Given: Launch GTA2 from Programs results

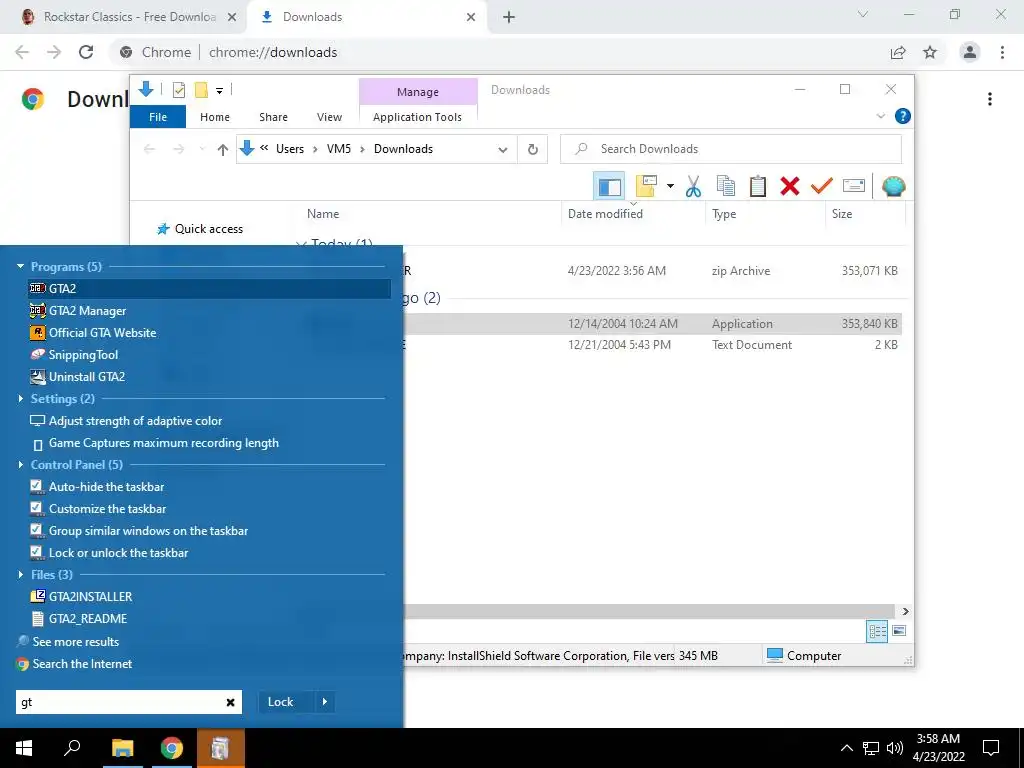Looking at the screenshot, I should [210, 288].
